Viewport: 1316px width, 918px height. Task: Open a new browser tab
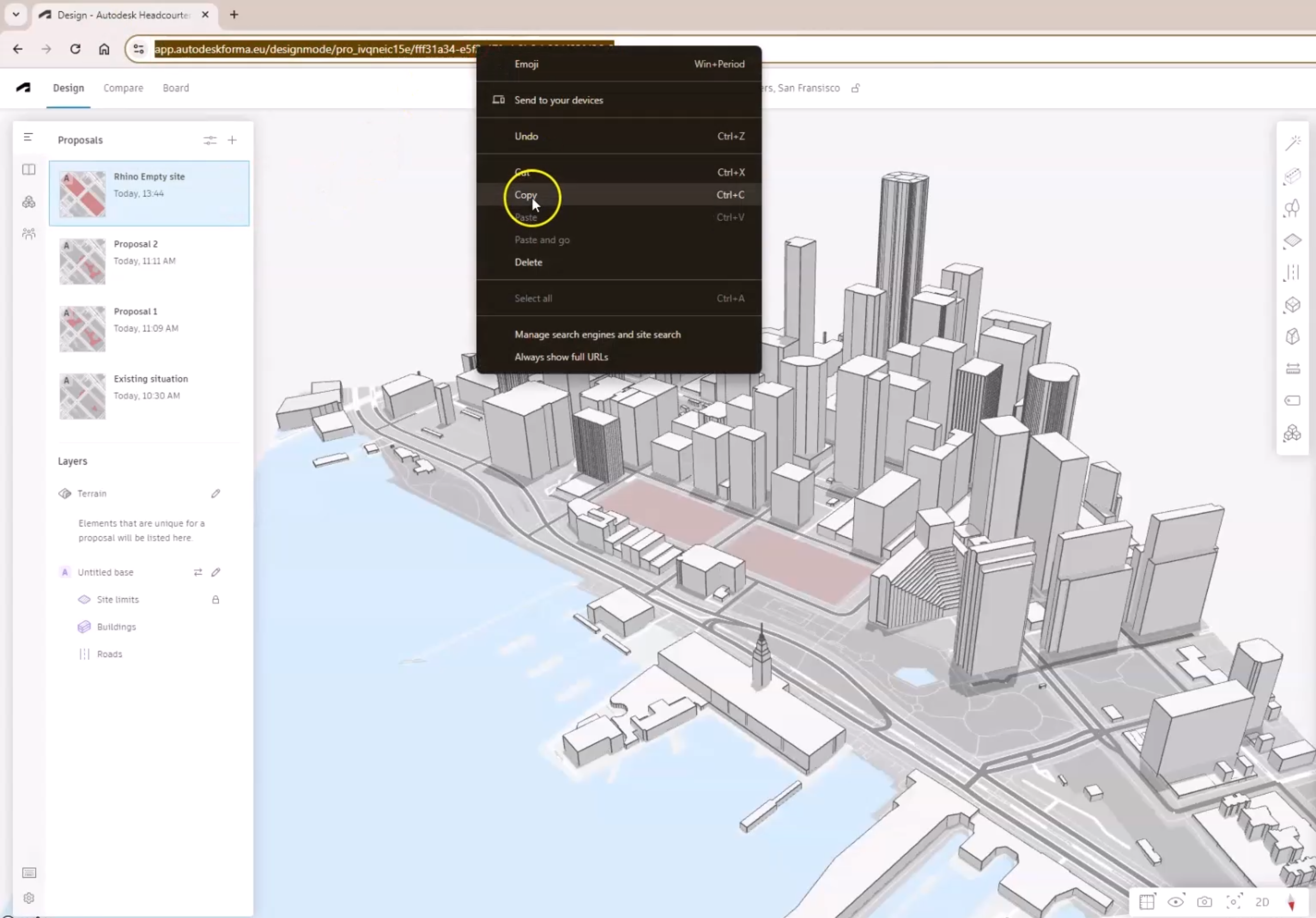[234, 15]
